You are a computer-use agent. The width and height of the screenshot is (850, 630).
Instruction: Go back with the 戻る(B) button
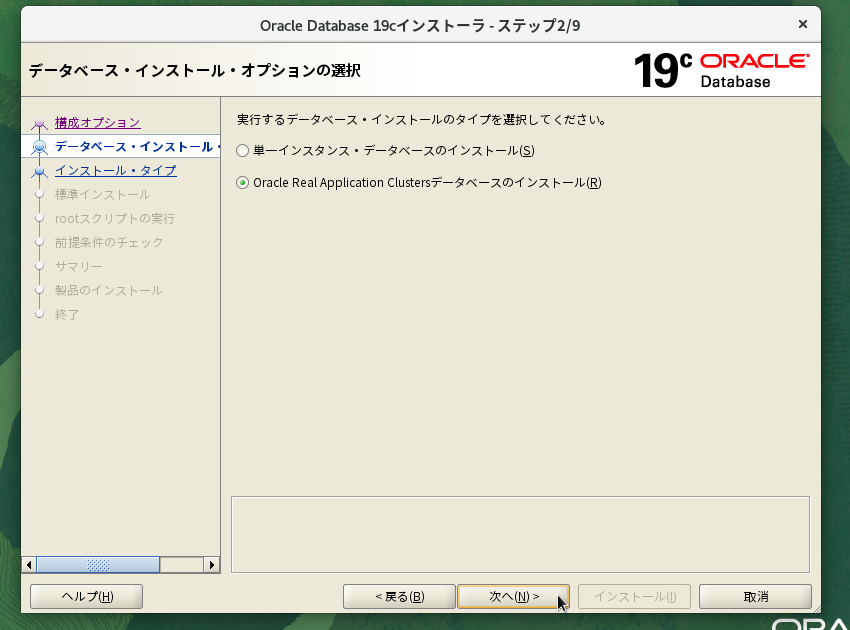tap(399, 596)
